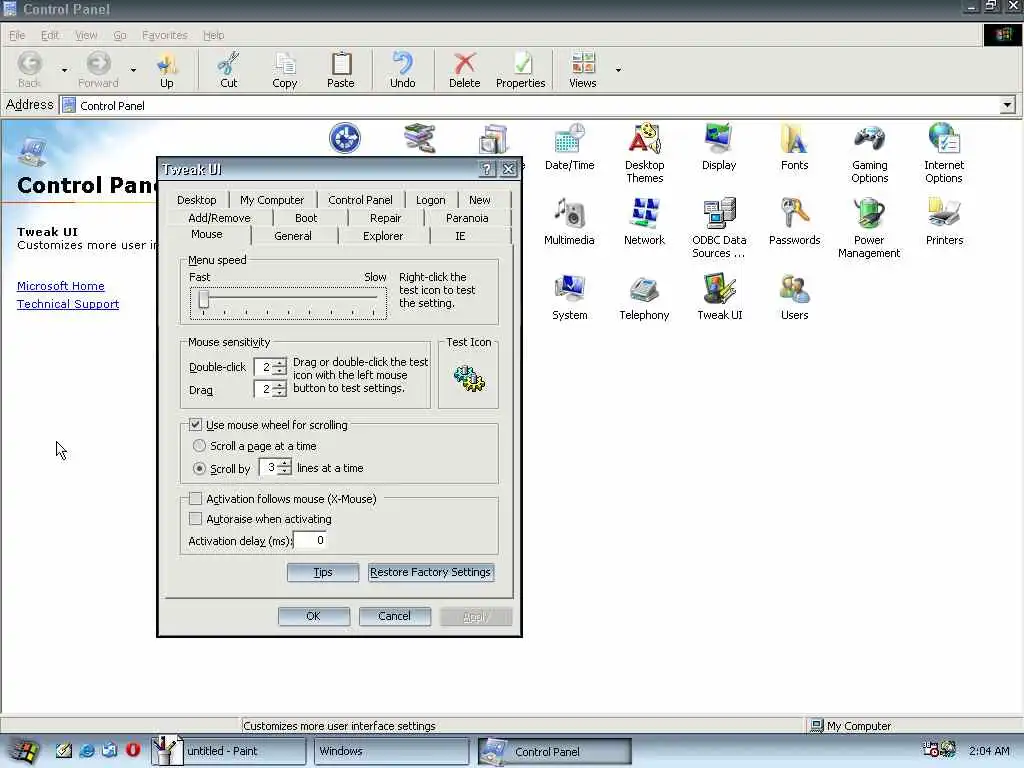Screen dimensions: 1024x768
Task: Click the Scroll by lines spinner
Action: tap(285, 468)
